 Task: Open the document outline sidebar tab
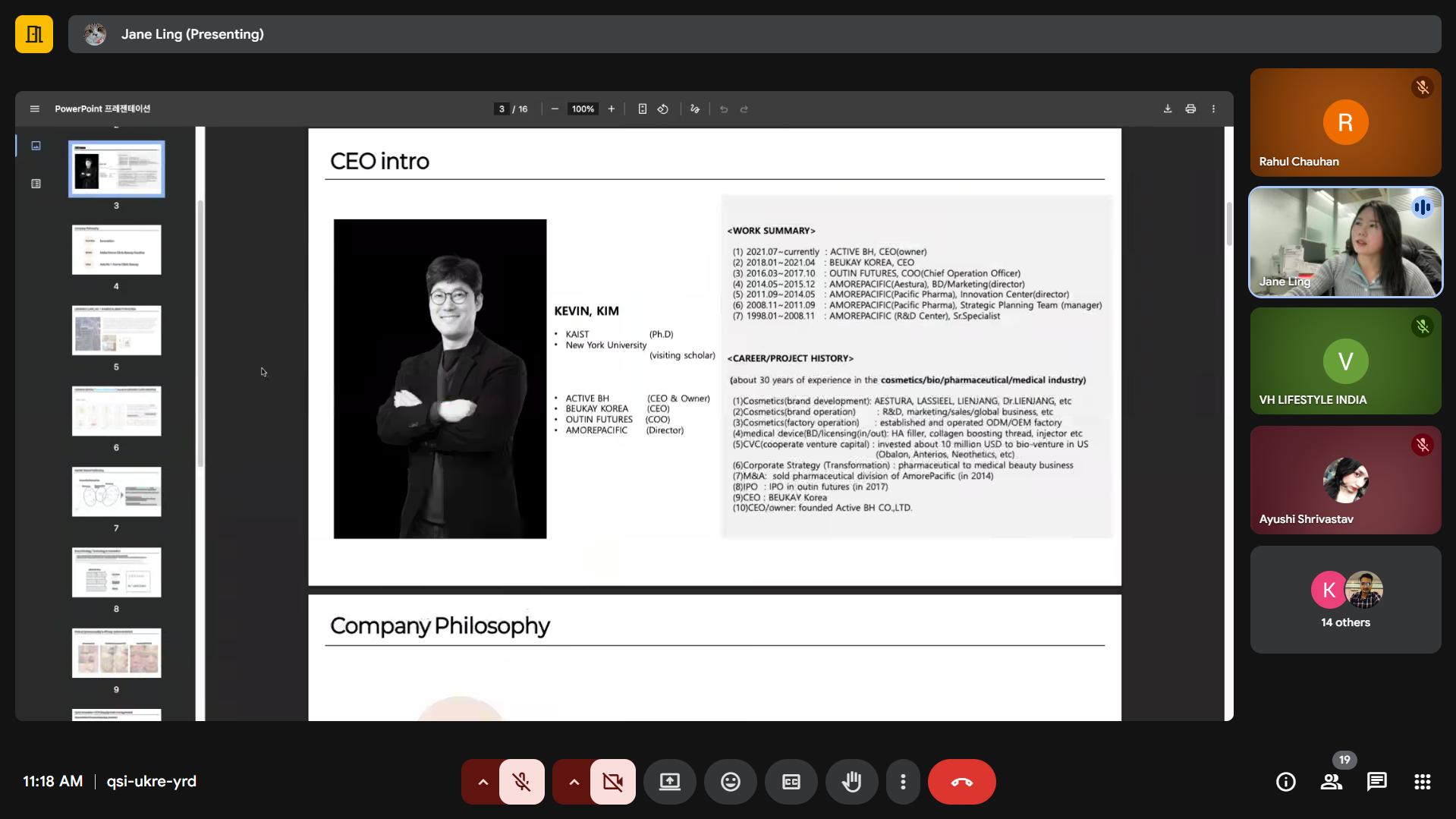(36, 184)
